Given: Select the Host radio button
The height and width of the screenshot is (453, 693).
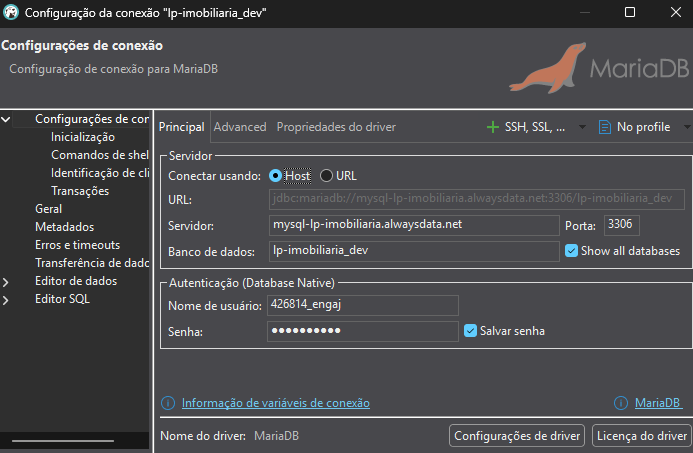Looking at the screenshot, I should coord(275,176).
